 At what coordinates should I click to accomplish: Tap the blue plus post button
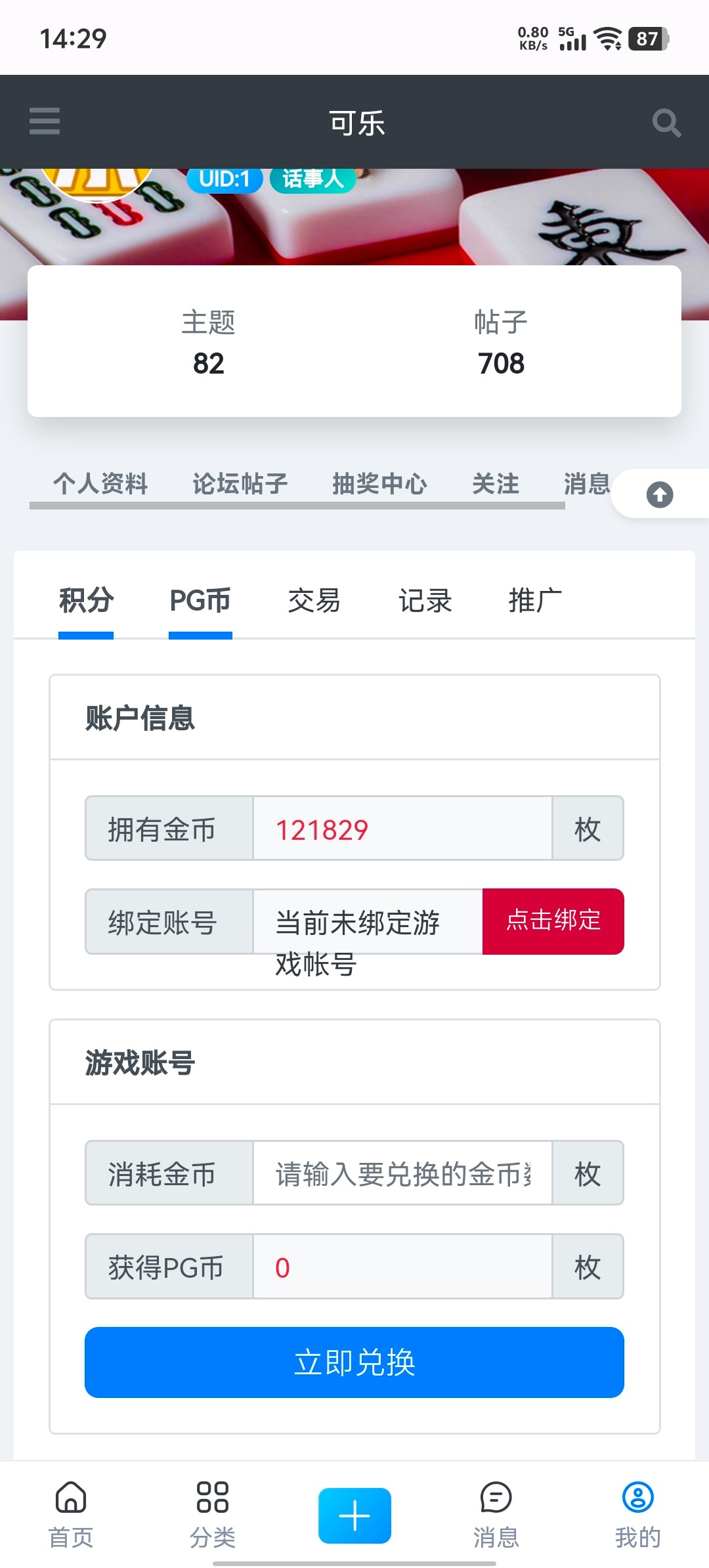pos(354,1515)
